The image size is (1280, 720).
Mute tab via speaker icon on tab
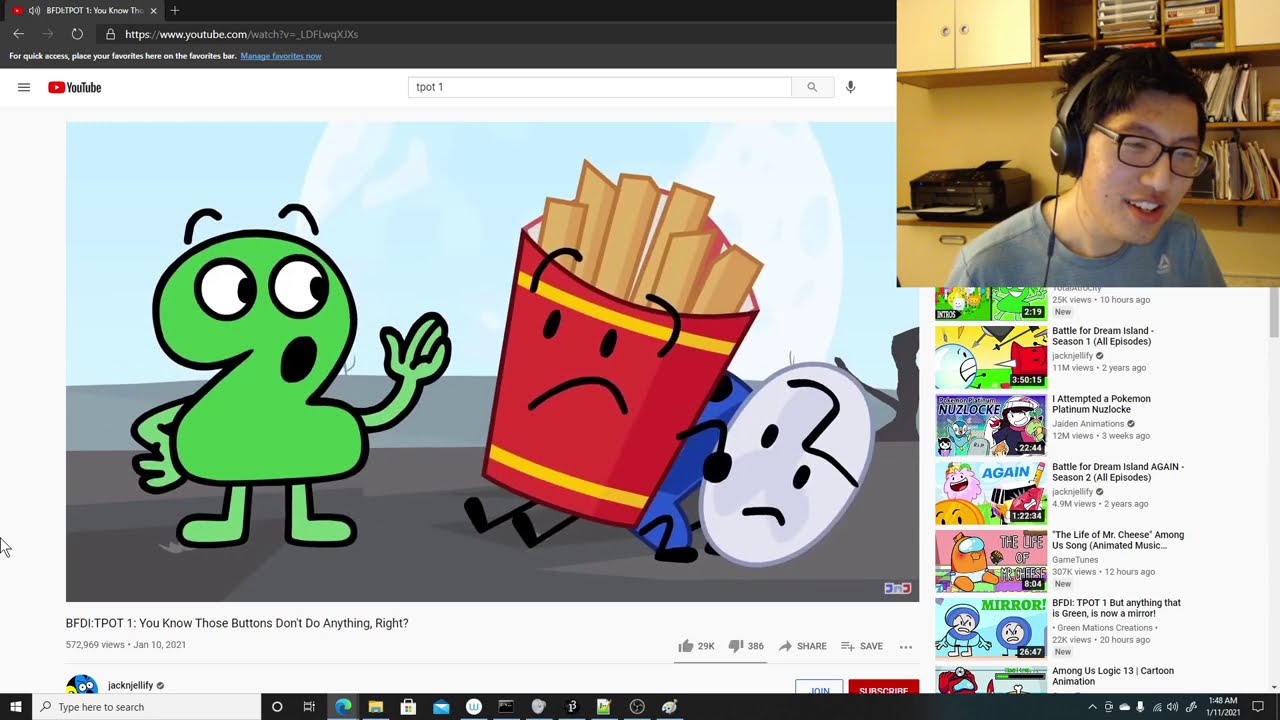tap(35, 10)
